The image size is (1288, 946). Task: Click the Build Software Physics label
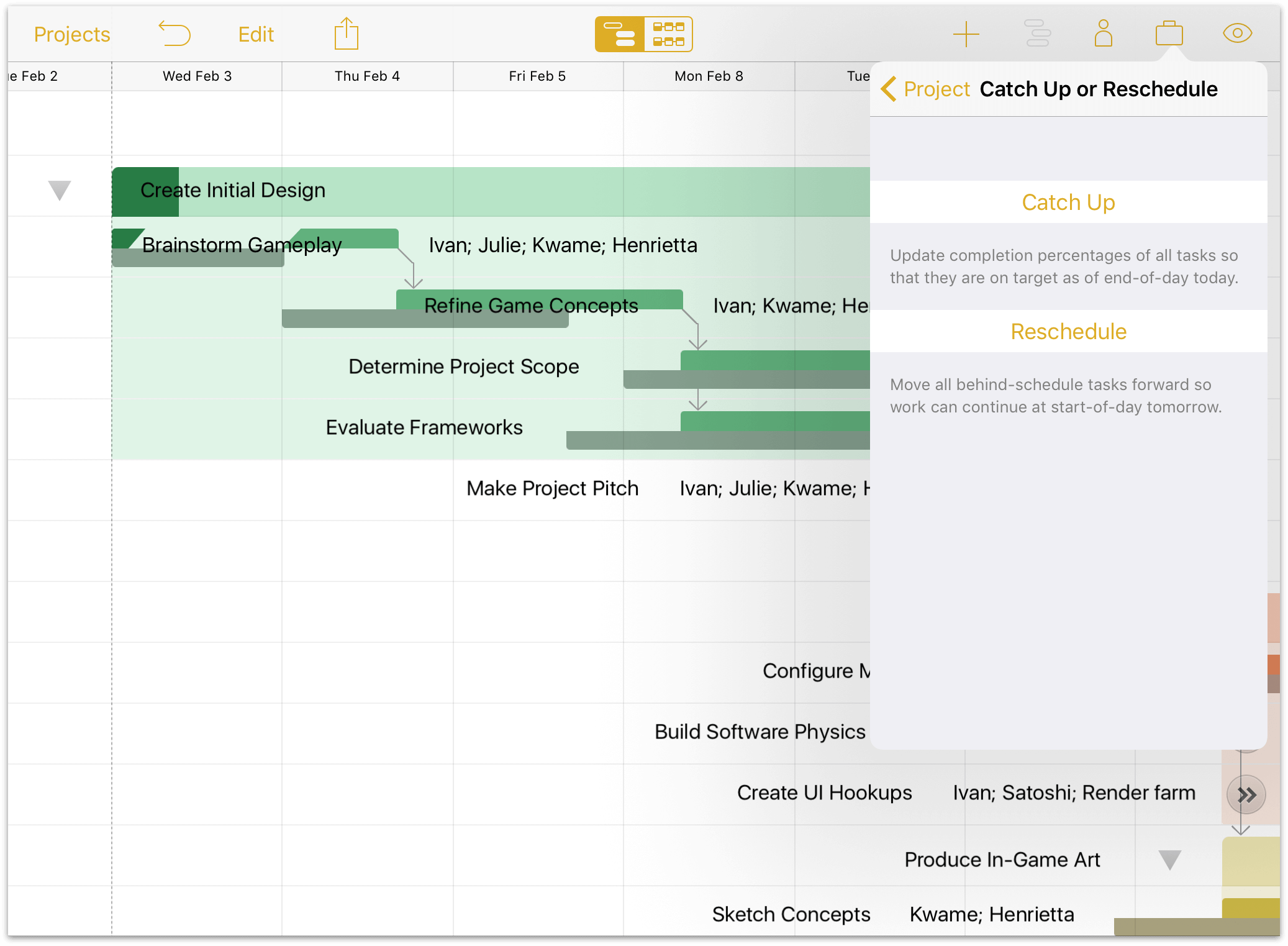(760, 732)
